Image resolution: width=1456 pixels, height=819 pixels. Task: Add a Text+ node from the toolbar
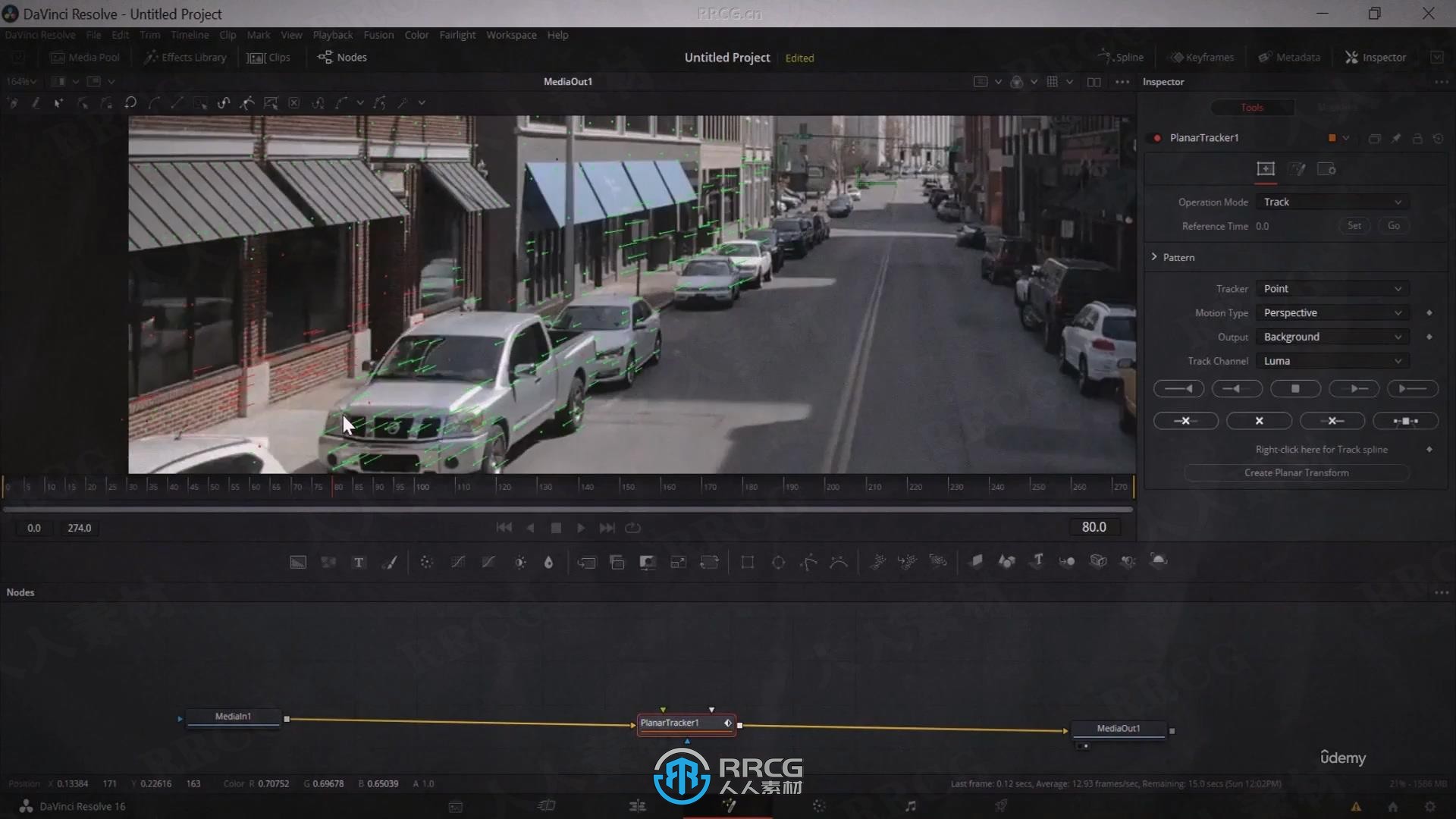coord(359,562)
